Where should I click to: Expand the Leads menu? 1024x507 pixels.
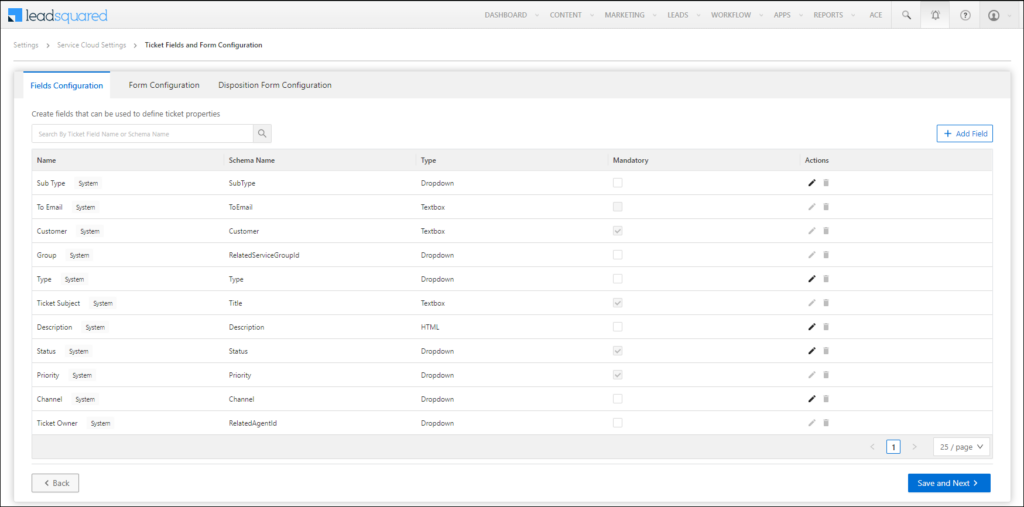(683, 15)
